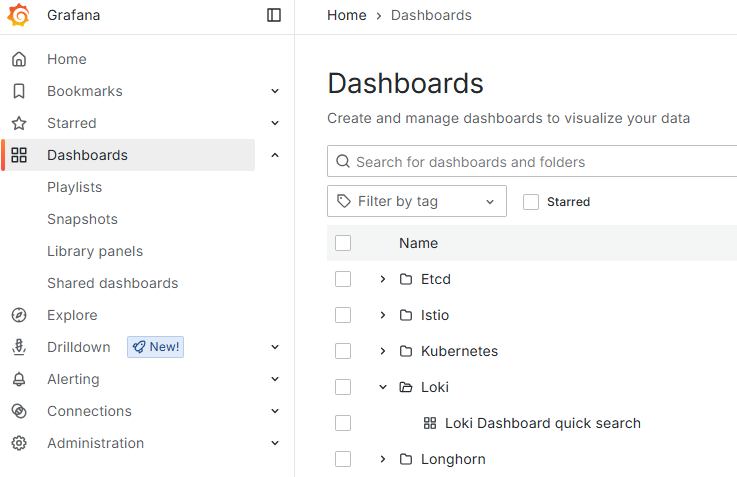Expand the Etcd folder
Viewport: 737px width, 477px height.
pos(383,279)
